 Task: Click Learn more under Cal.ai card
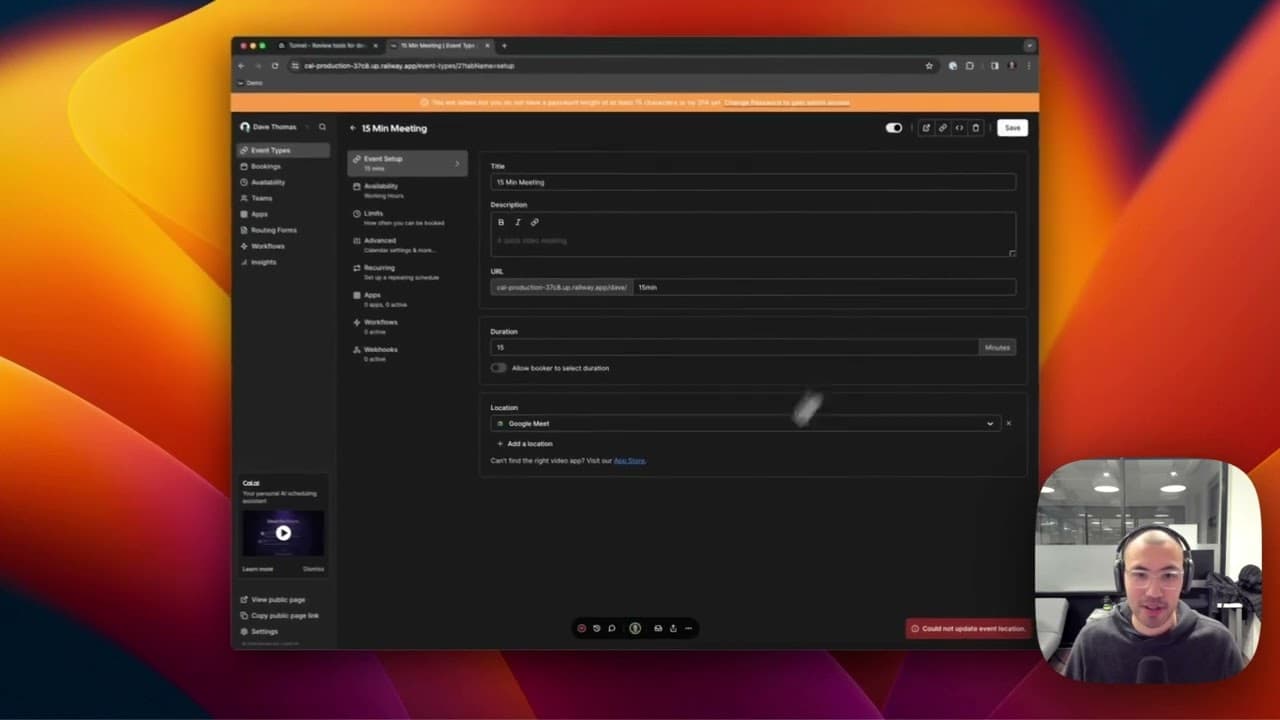tap(257, 569)
